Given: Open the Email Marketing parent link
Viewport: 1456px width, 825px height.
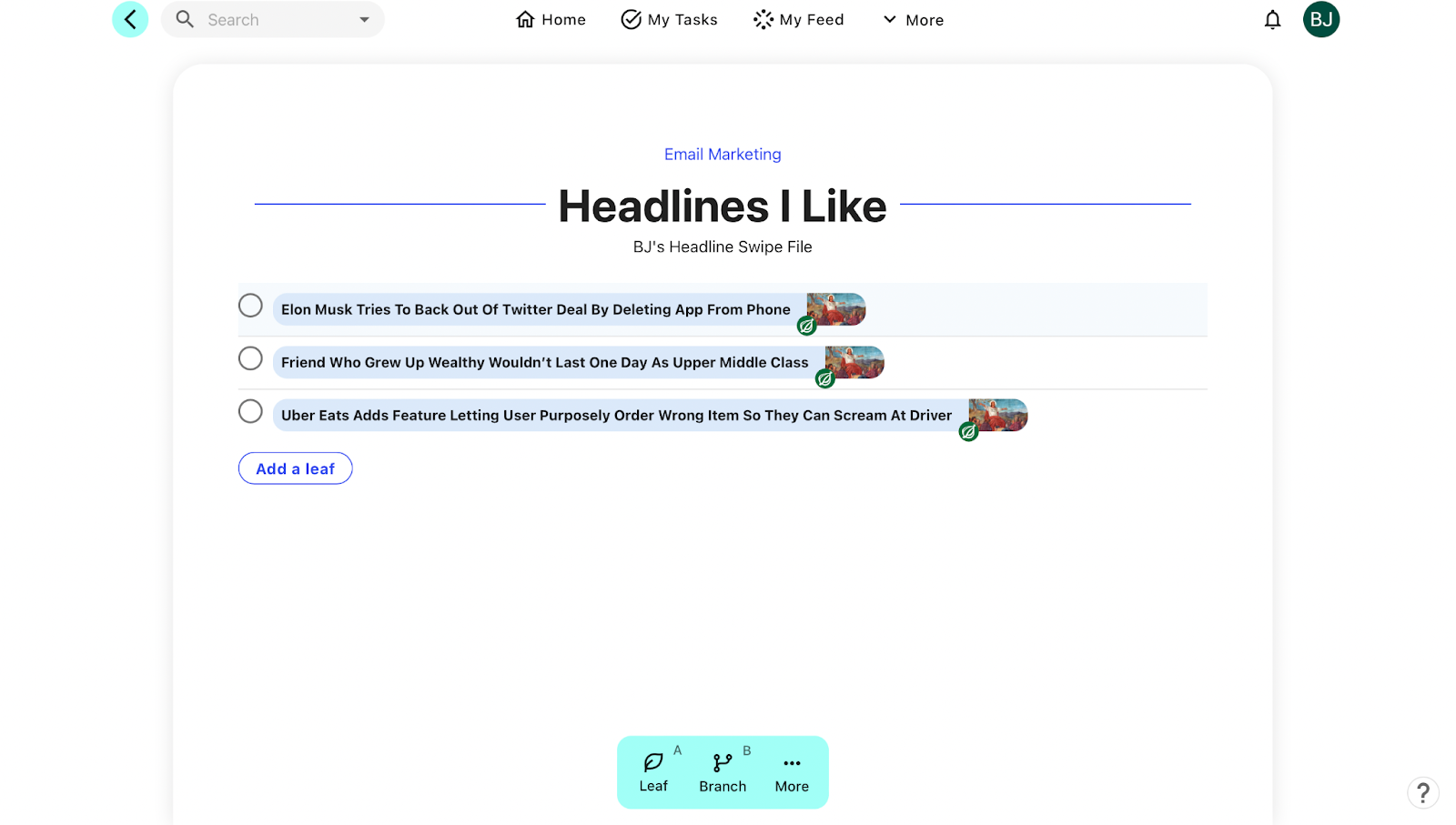Looking at the screenshot, I should tap(723, 155).
